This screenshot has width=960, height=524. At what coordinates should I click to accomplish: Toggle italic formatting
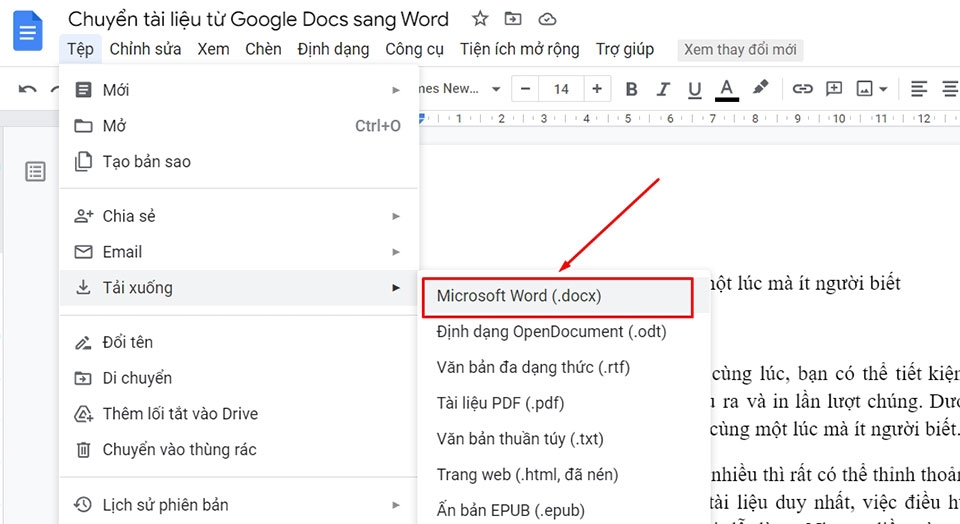coord(662,89)
